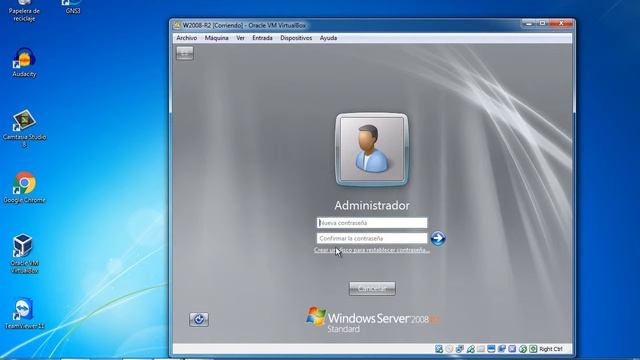Image resolution: width=640 pixels, height=360 pixels.
Task: Click the VirtualBox window title bar icon
Action: pos(177,25)
